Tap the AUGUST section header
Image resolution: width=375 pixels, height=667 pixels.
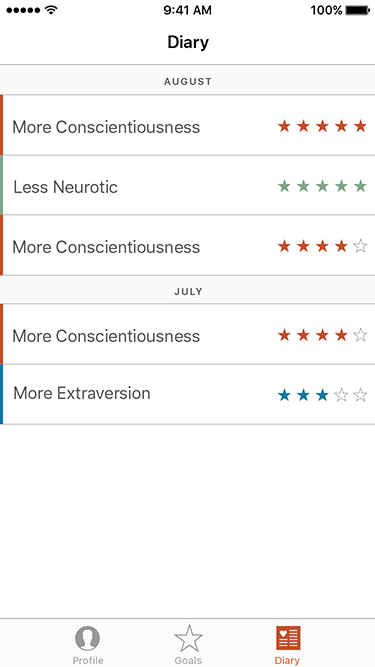(188, 81)
